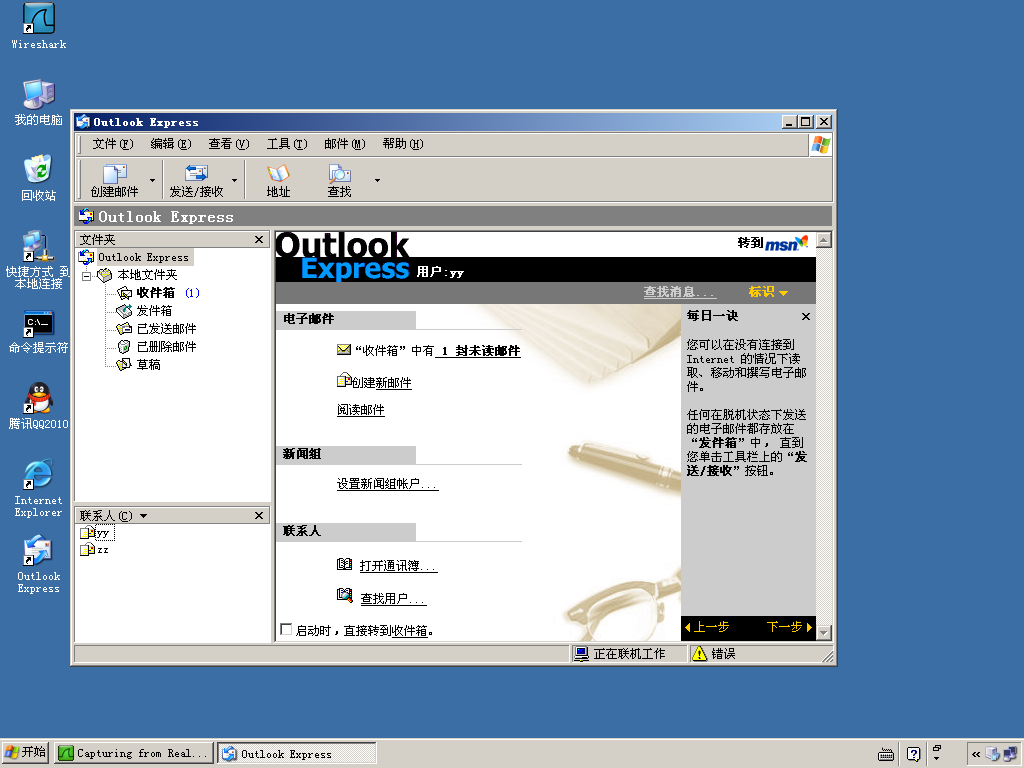The image size is (1024, 768).
Task: Click Outlook Express taskbar button
Action: 296,754
